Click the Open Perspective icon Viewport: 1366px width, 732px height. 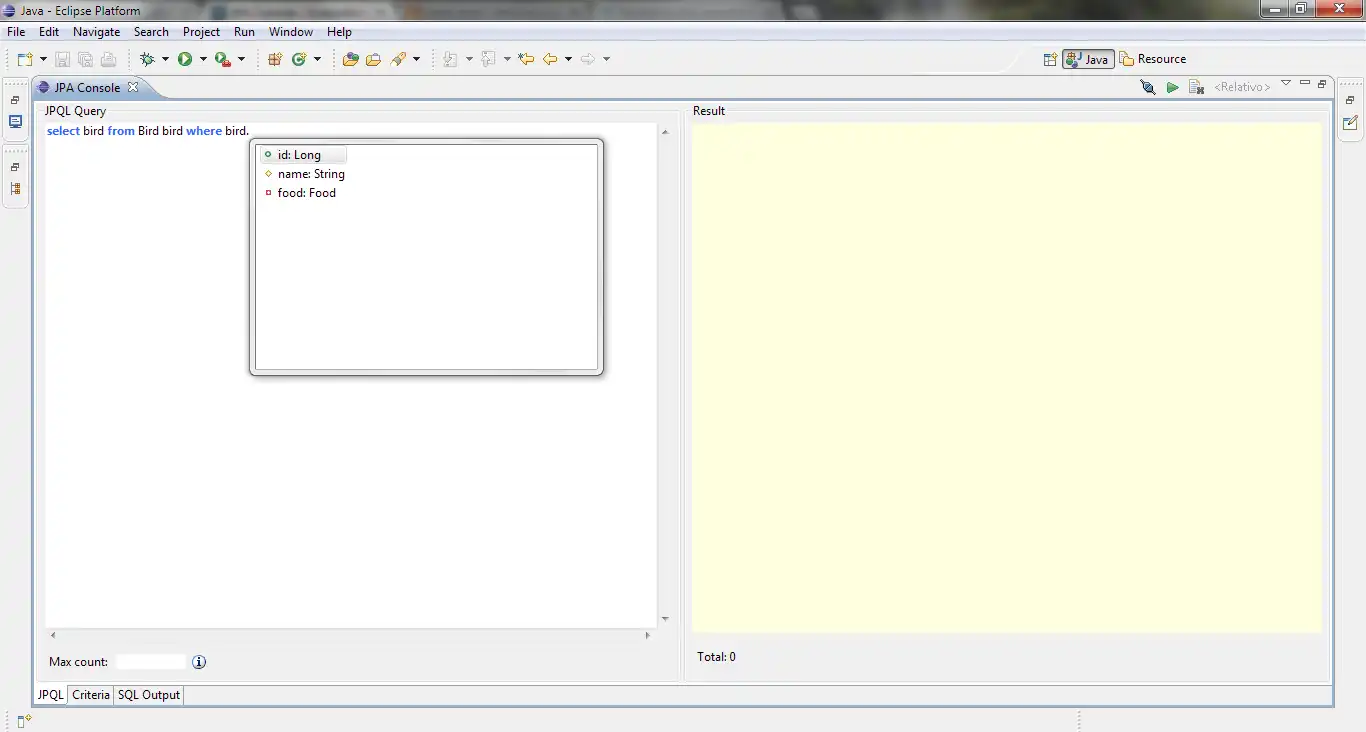tap(1050, 59)
